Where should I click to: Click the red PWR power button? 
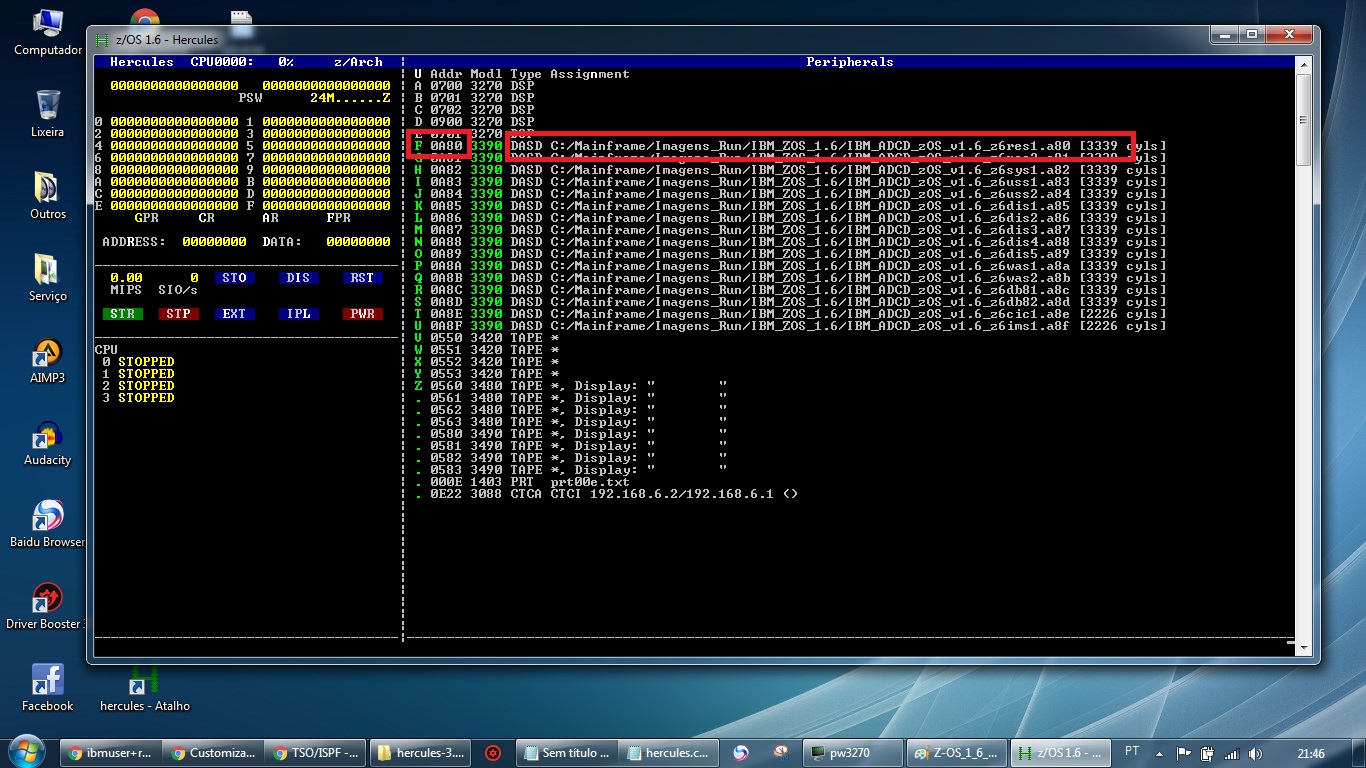coord(362,314)
